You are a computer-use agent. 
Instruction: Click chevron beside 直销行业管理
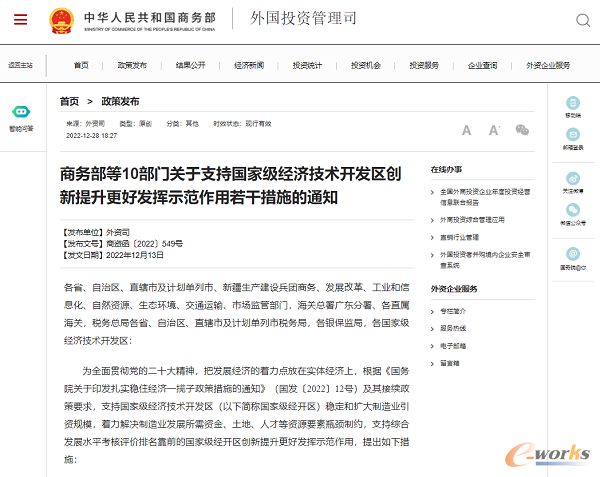(x=432, y=238)
